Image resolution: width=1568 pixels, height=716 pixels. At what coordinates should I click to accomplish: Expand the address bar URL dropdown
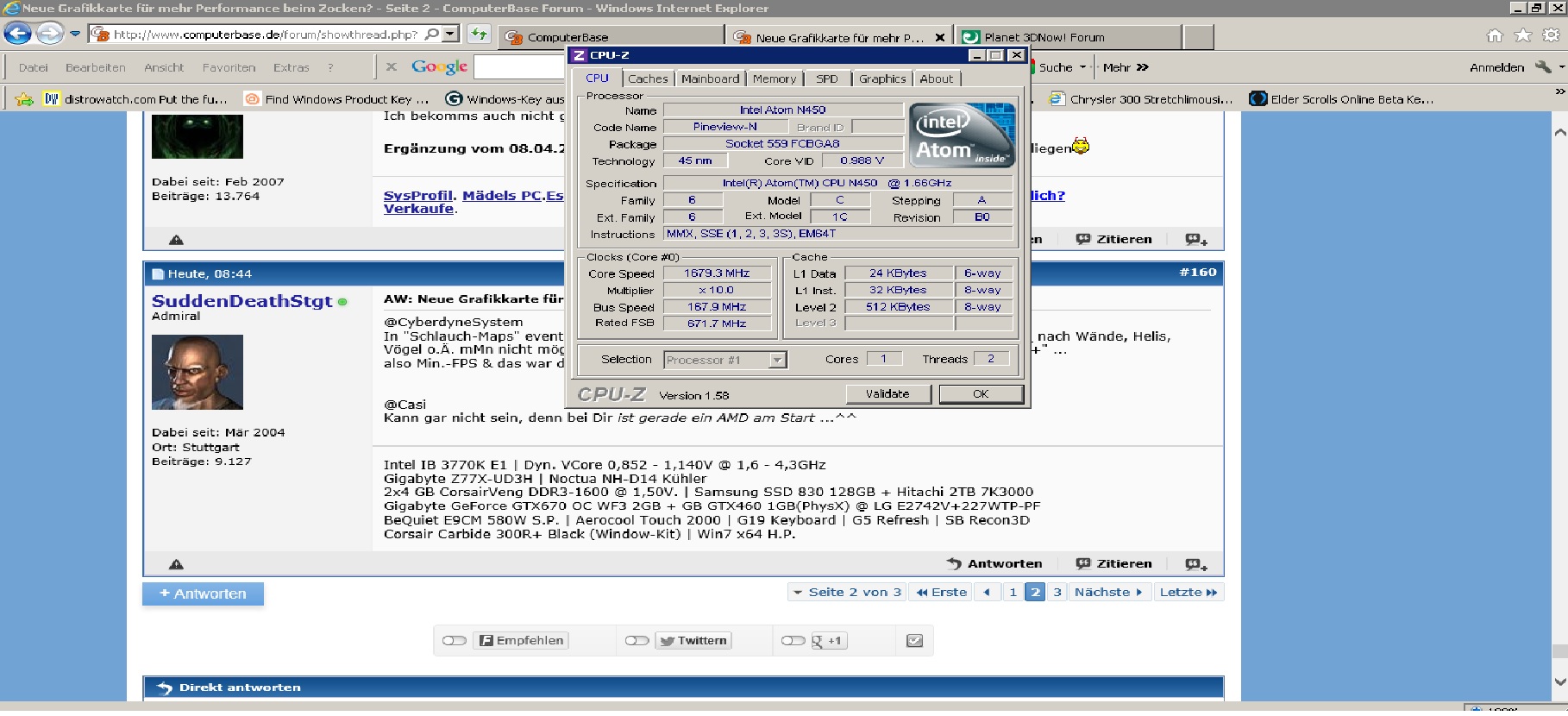pos(449,35)
